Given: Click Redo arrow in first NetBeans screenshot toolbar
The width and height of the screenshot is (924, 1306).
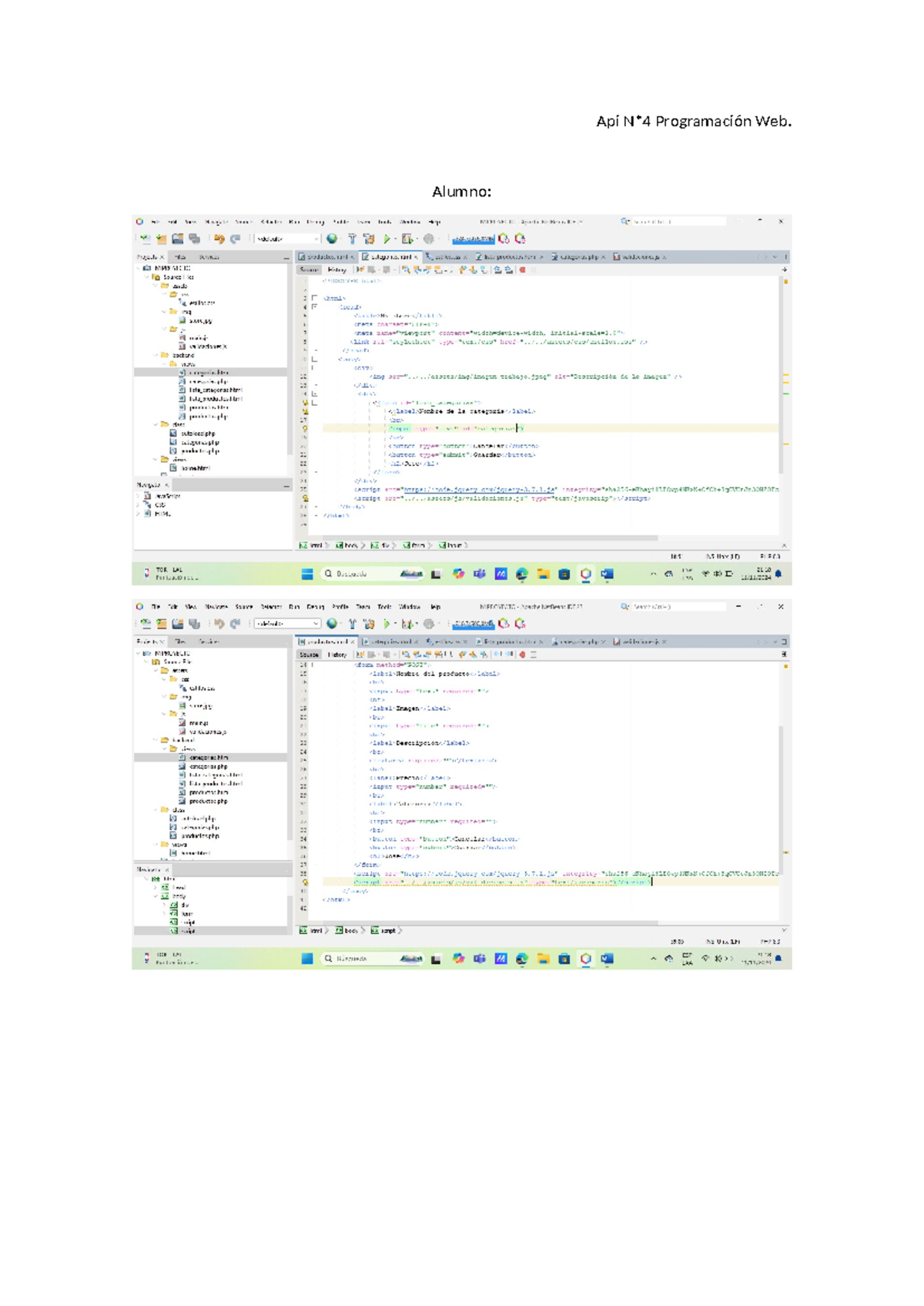Looking at the screenshot, I should (x=236, y=239).
